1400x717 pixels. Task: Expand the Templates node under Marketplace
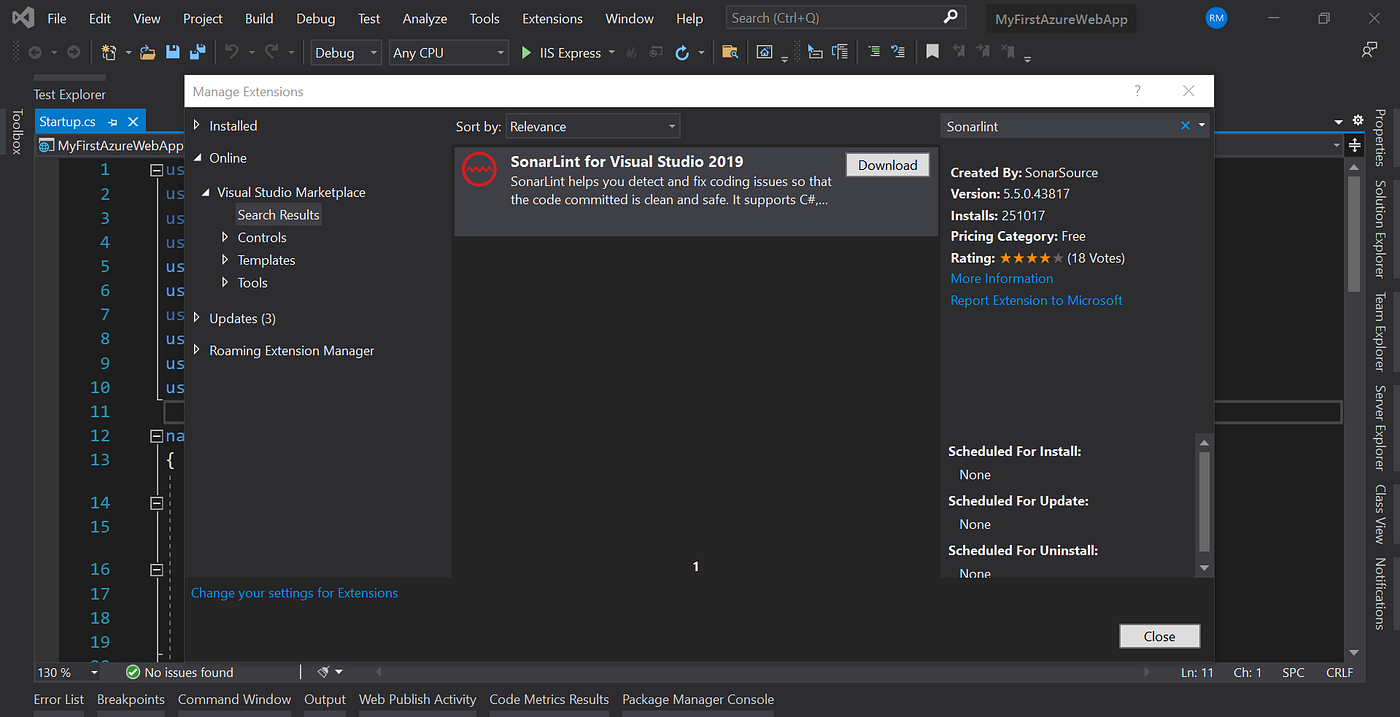225,259
